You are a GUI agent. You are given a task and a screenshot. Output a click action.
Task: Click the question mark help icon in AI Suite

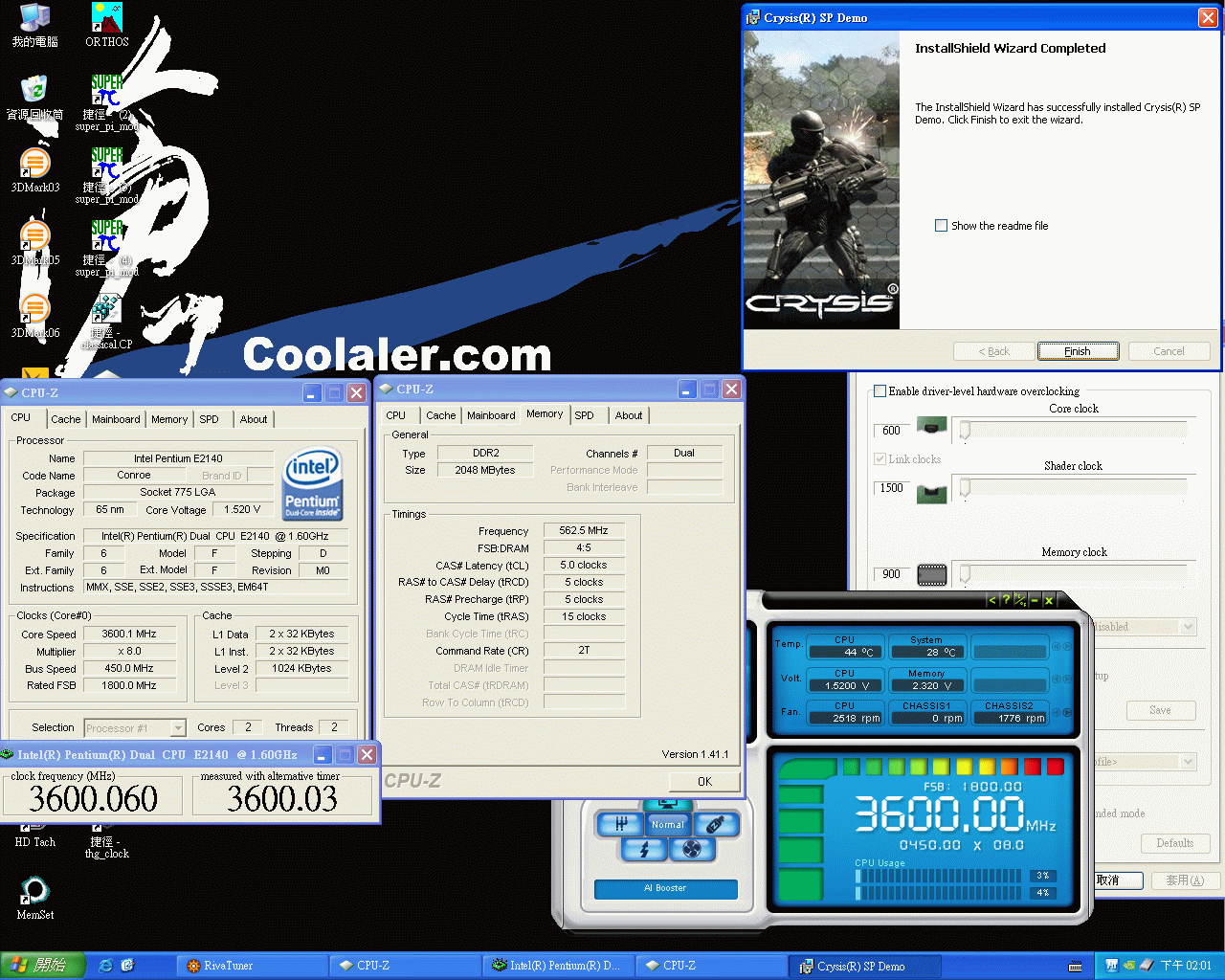(1006, 600)
